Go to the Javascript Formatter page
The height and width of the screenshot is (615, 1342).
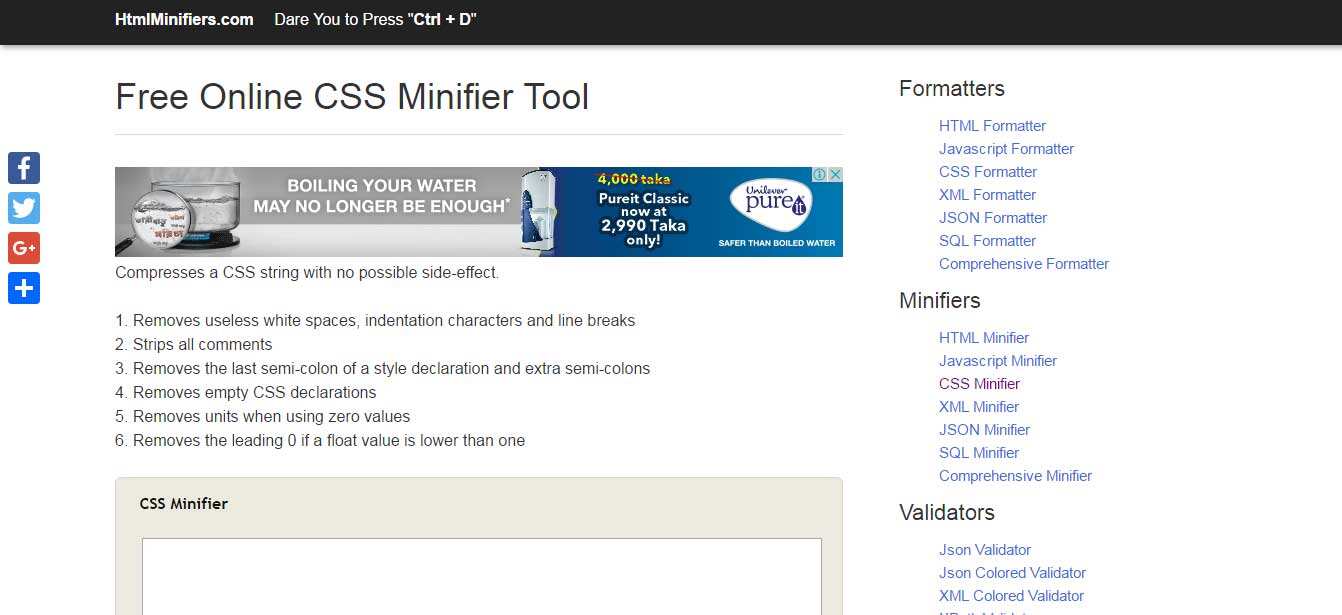1006,149
